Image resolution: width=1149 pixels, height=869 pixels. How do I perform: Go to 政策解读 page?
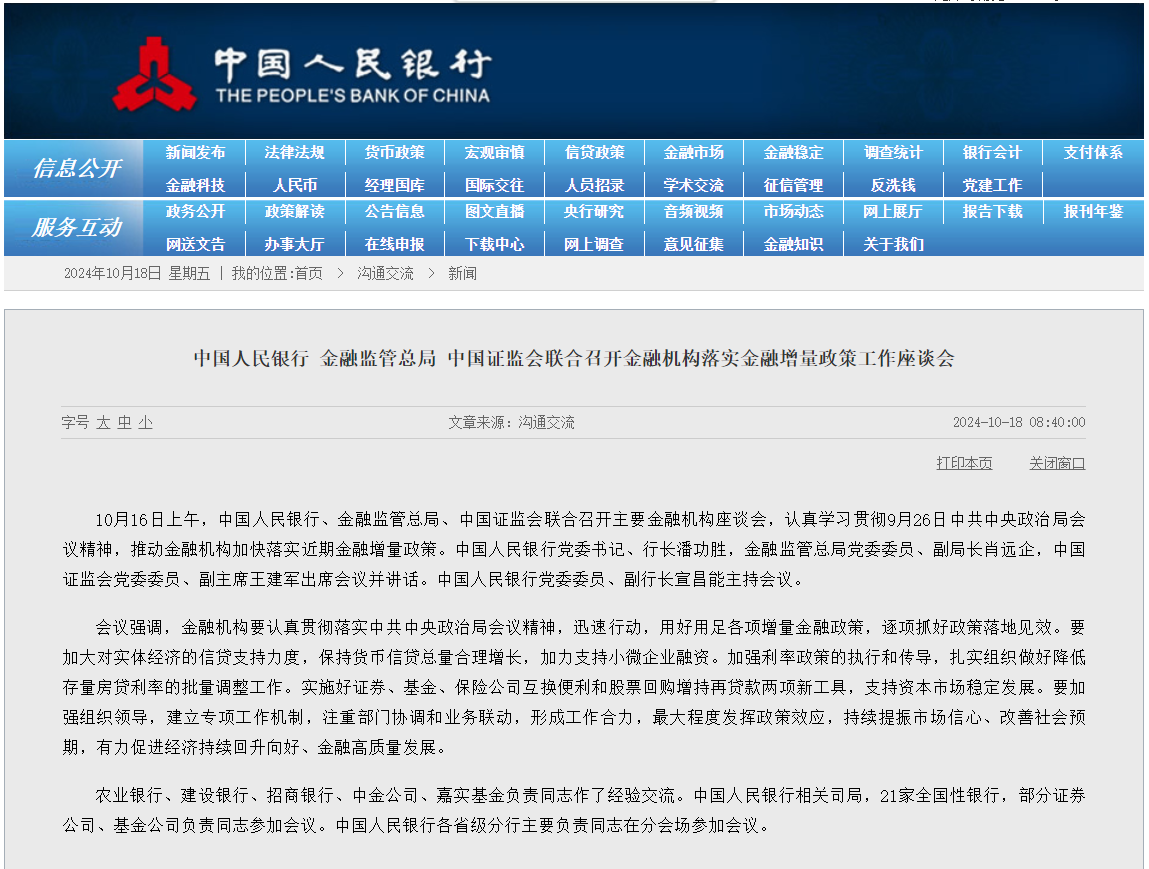point(295,212)
